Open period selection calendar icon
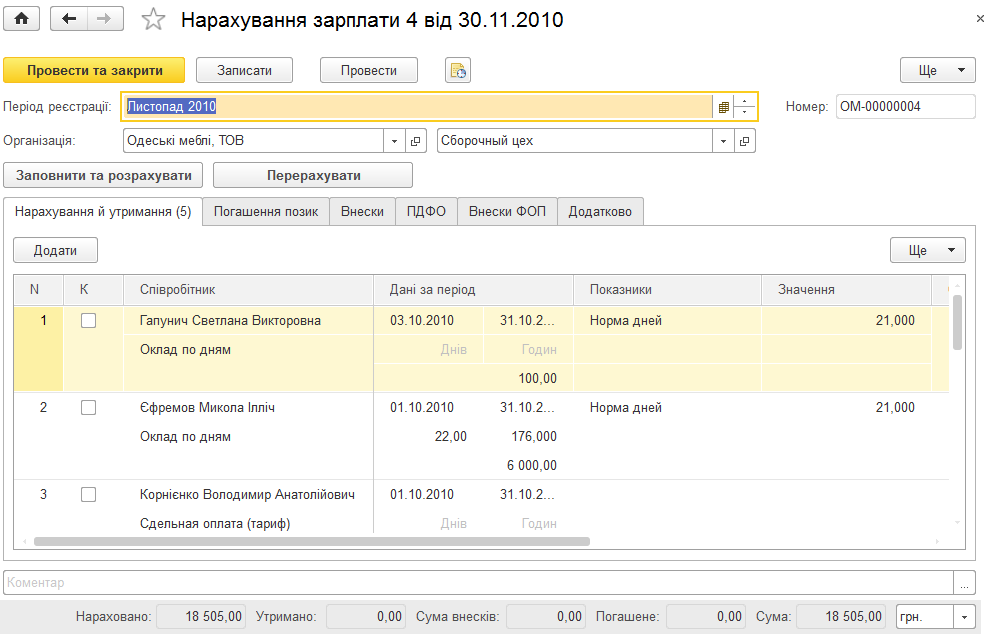This screenshot has width=988, height=639. click(723, 107)
